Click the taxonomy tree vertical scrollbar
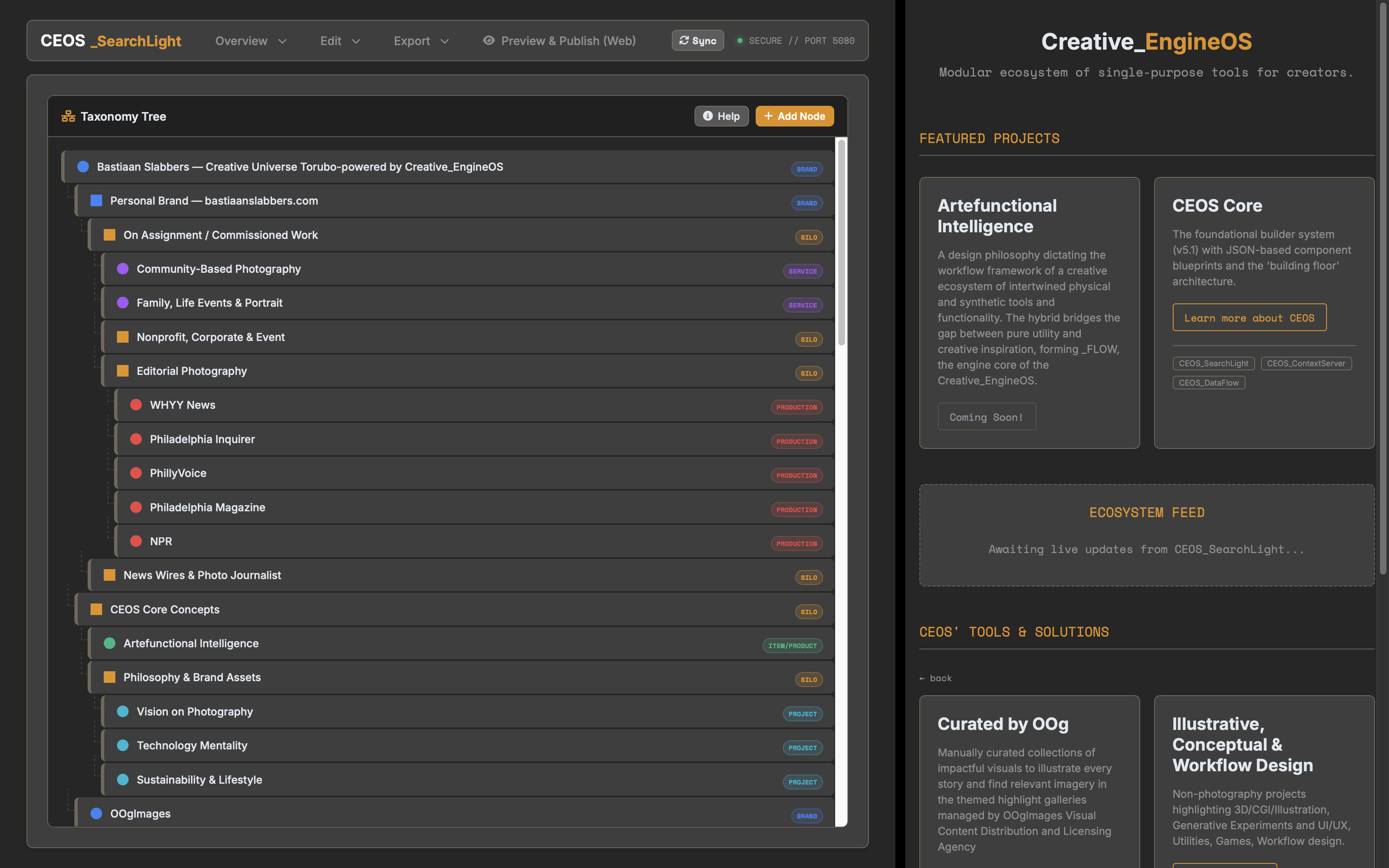The width and height of the screenshot is (1389, 868). coord(841,243)
